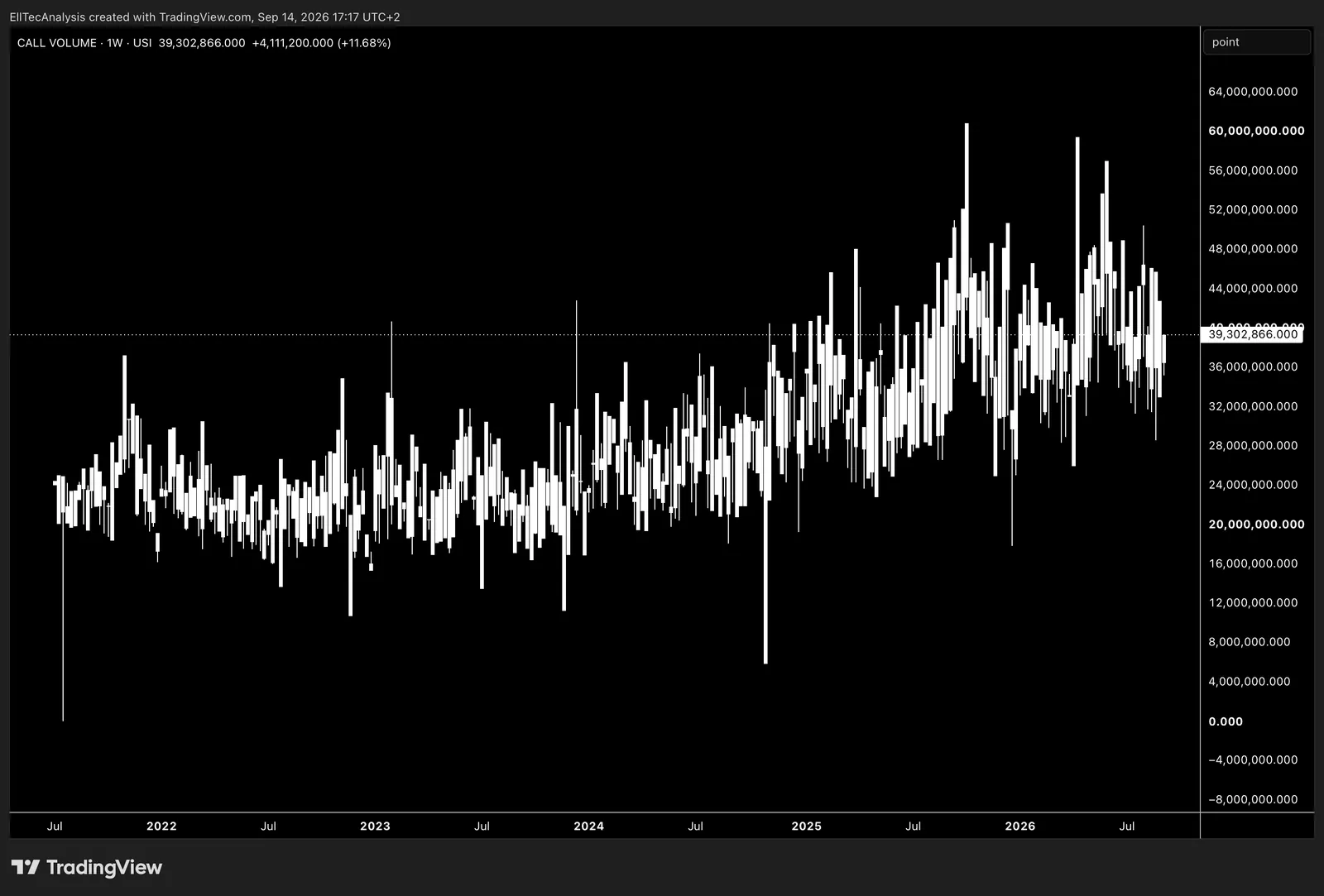
Task: Click the 52,000,000.000 price axis label
Action: coord(1253,209)
